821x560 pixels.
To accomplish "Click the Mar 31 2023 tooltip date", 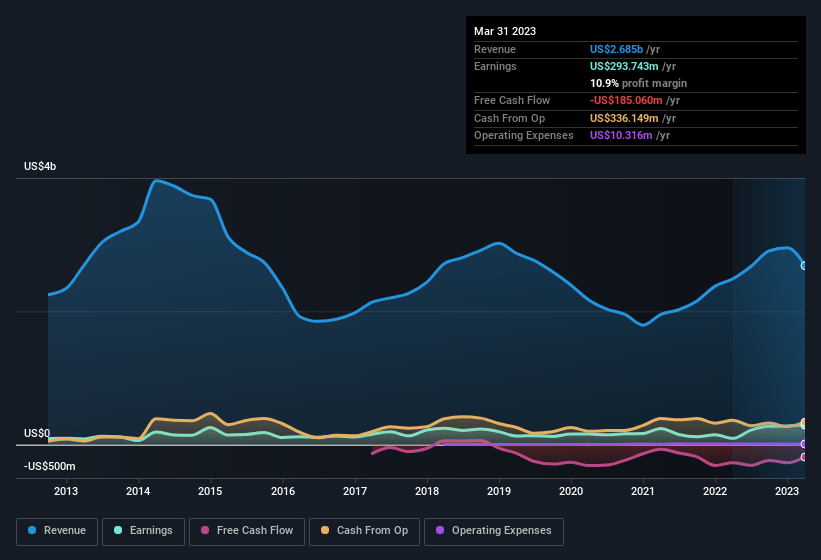I will click(x=505, y=31).
